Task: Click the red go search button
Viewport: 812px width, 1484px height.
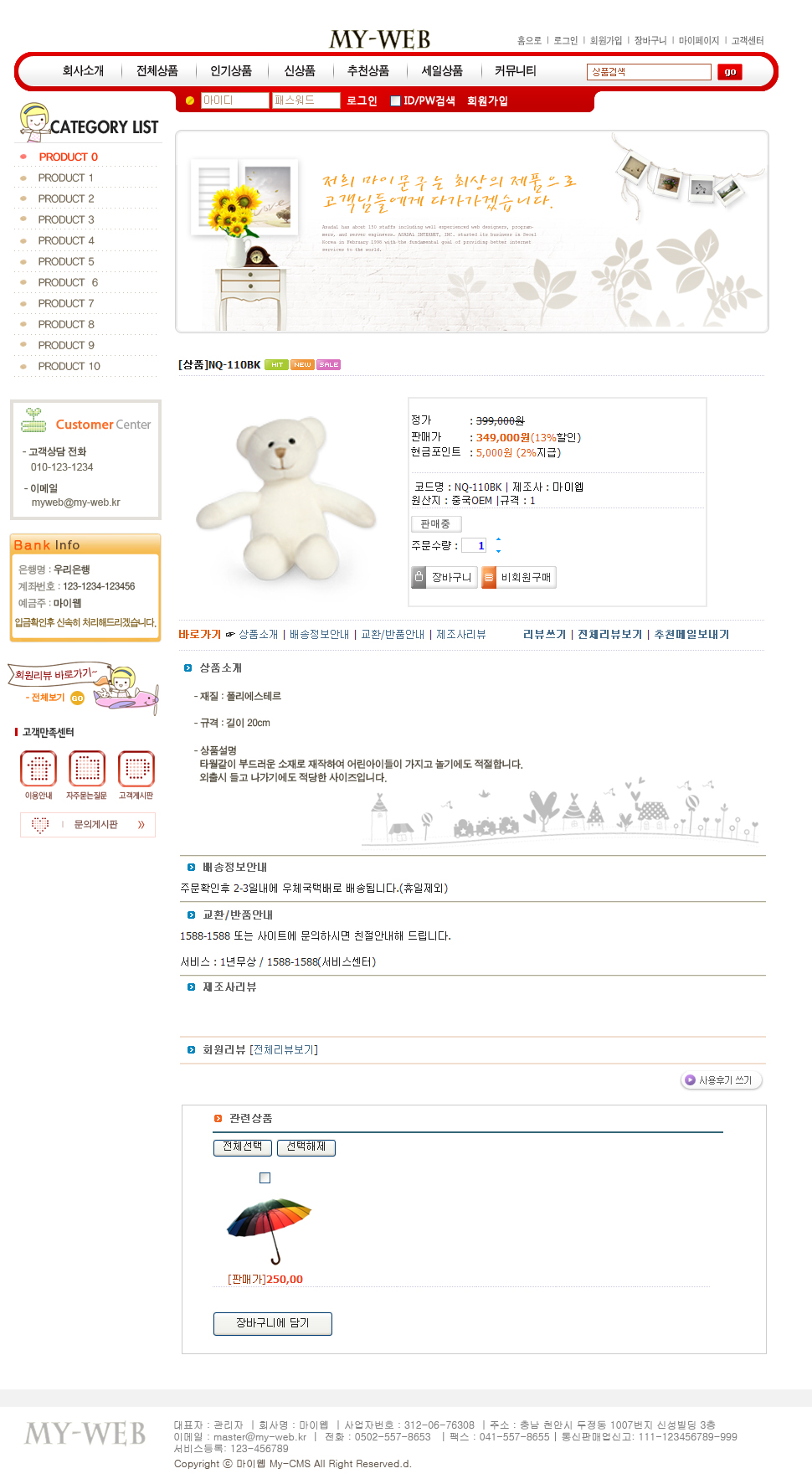Action: coord(730,72)
